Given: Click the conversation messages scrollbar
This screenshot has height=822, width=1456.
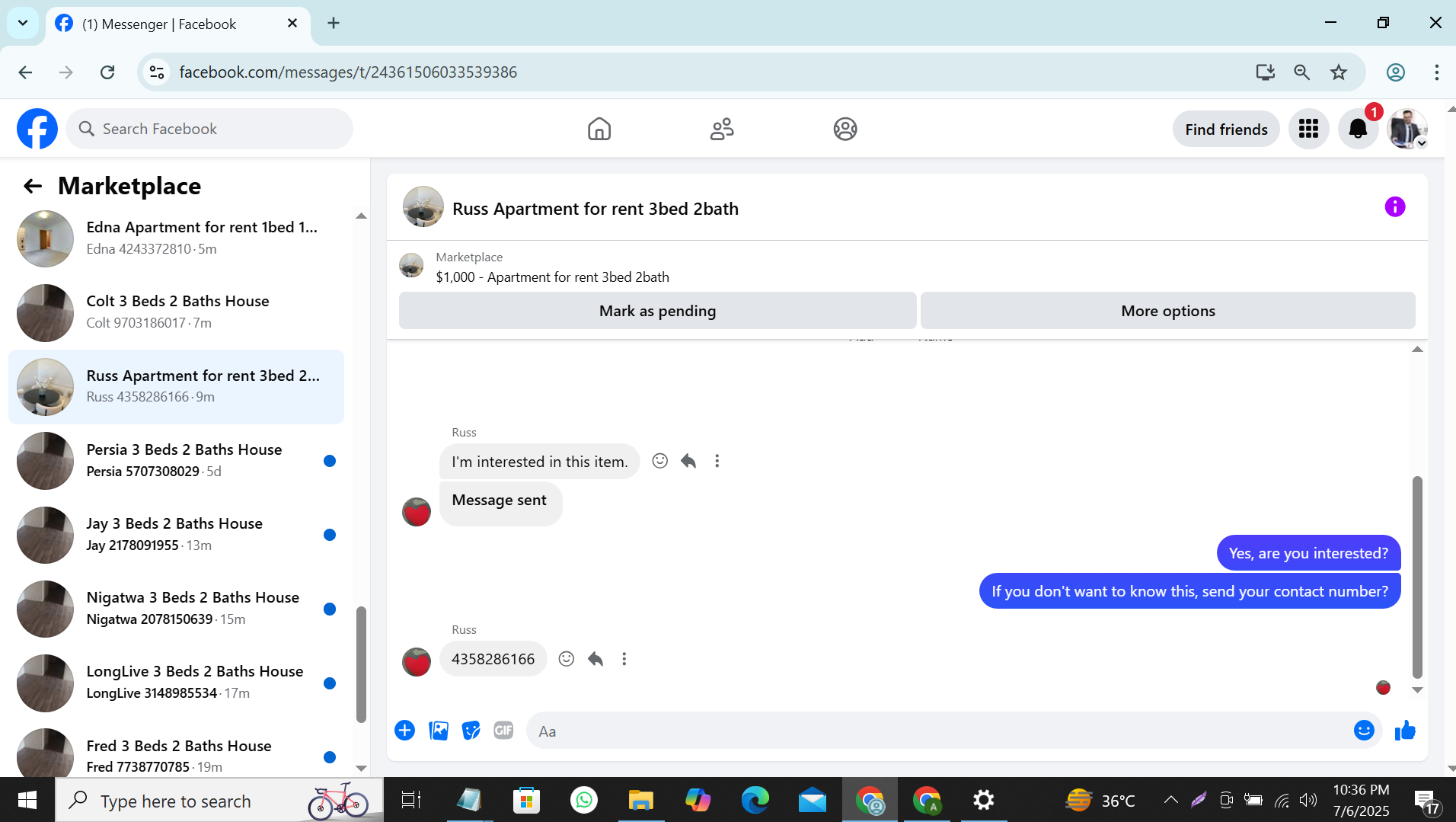Looking at the screenshot, I should 1417,577.
